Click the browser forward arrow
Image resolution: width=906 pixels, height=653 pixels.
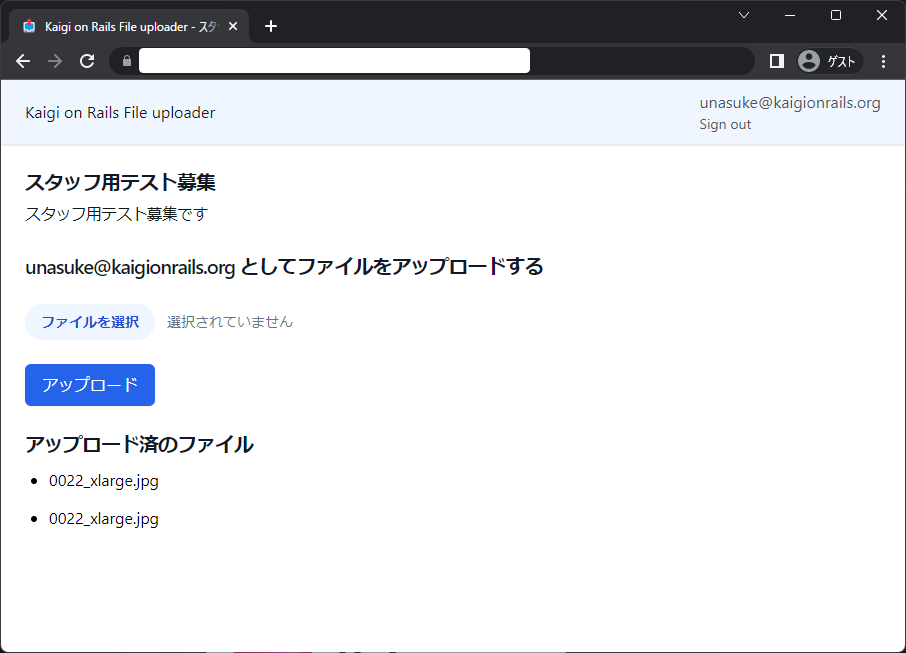point(55,61)
